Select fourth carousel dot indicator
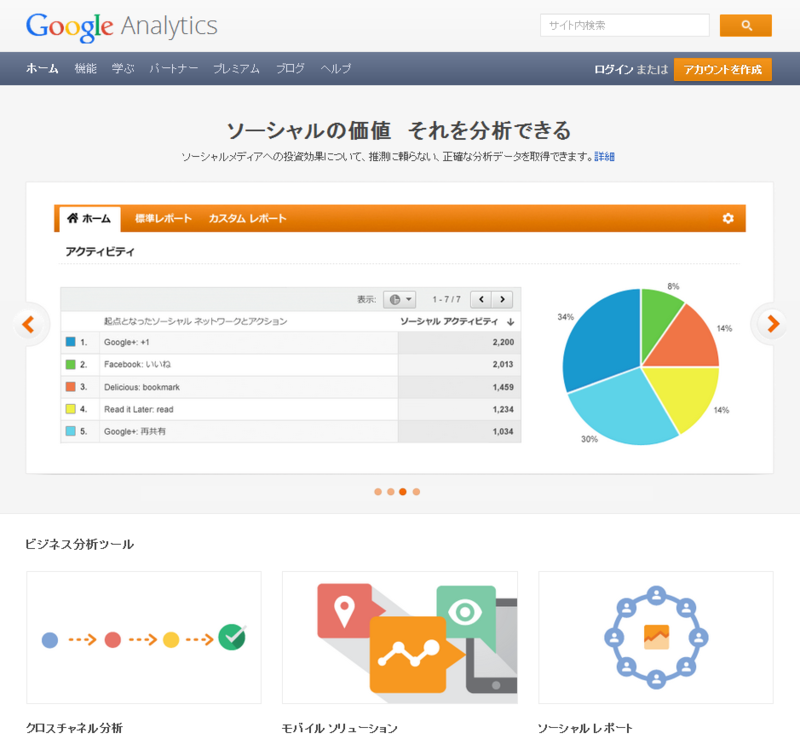800x739 pixels. (x=416, y=492)
